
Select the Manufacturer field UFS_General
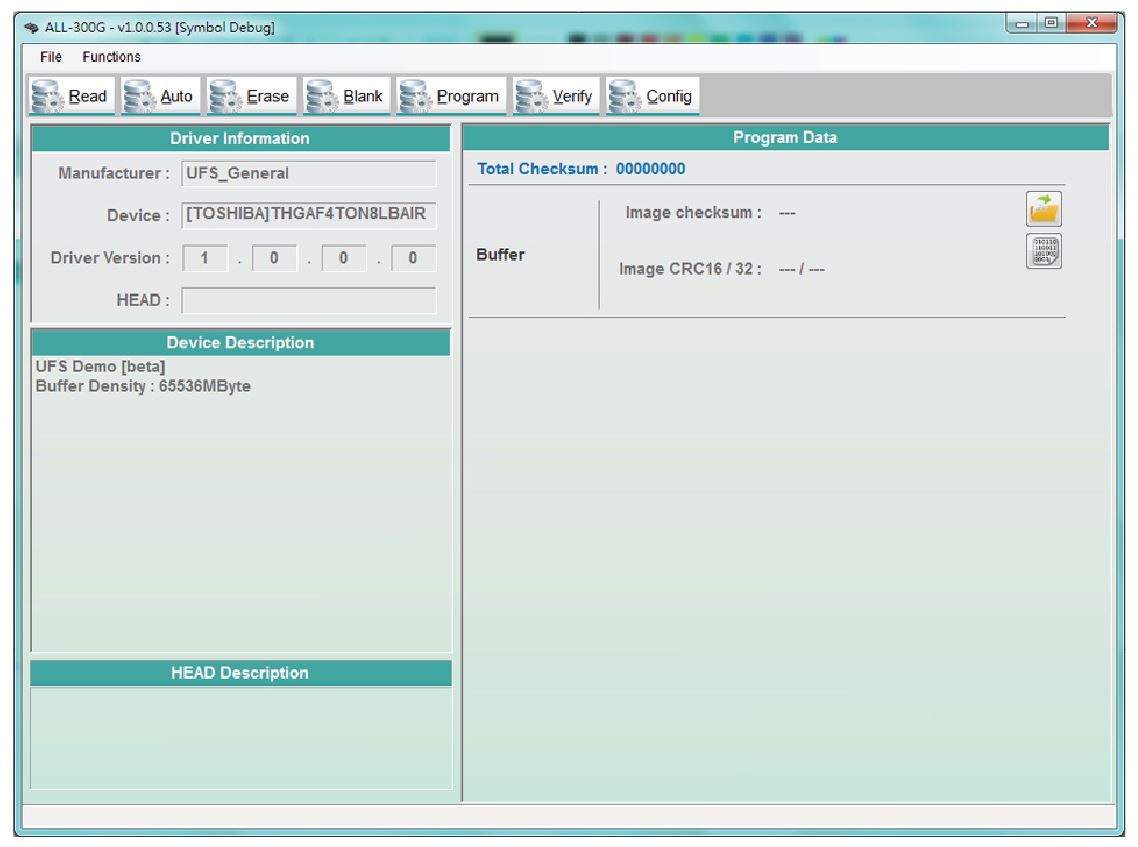(309, 173)
